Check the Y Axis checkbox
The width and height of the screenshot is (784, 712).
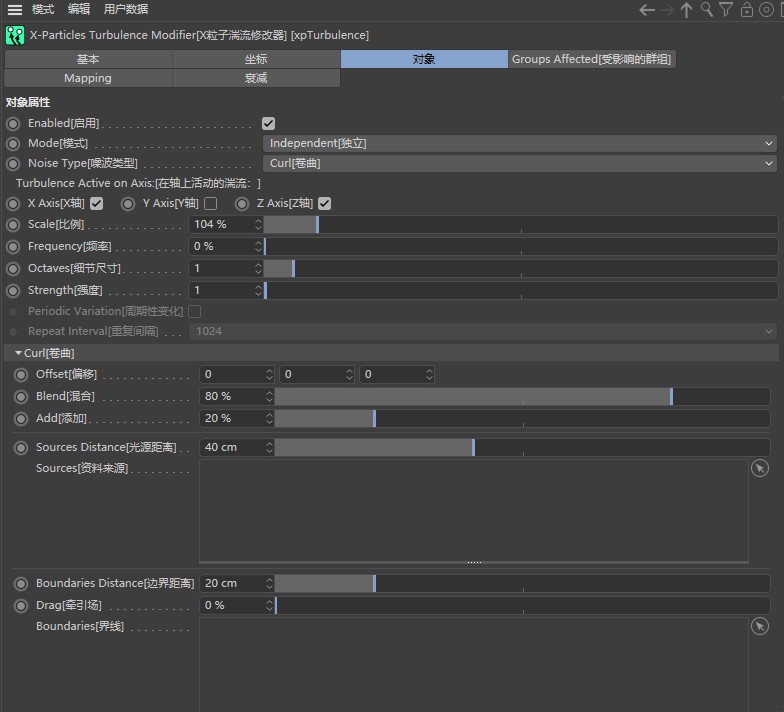[210, 204]
